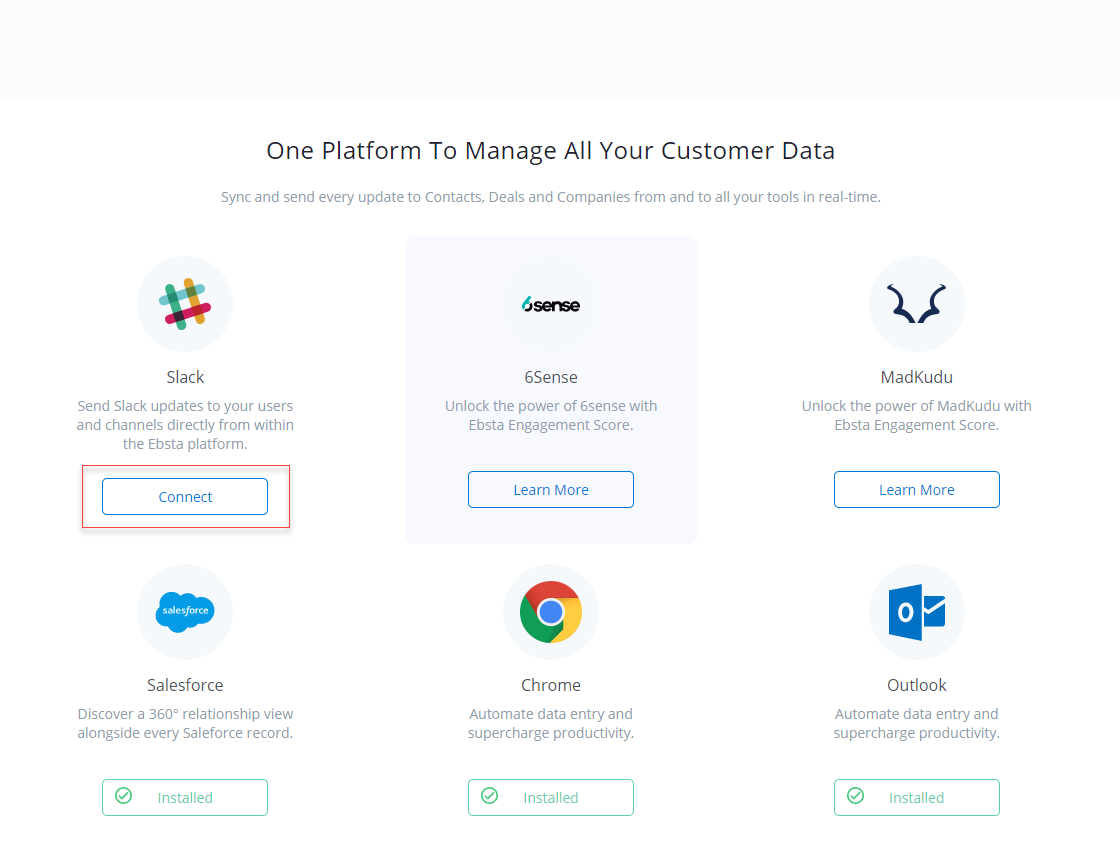
Task: Click Chrome installed checkmark icon
Action: pos(490,797)
